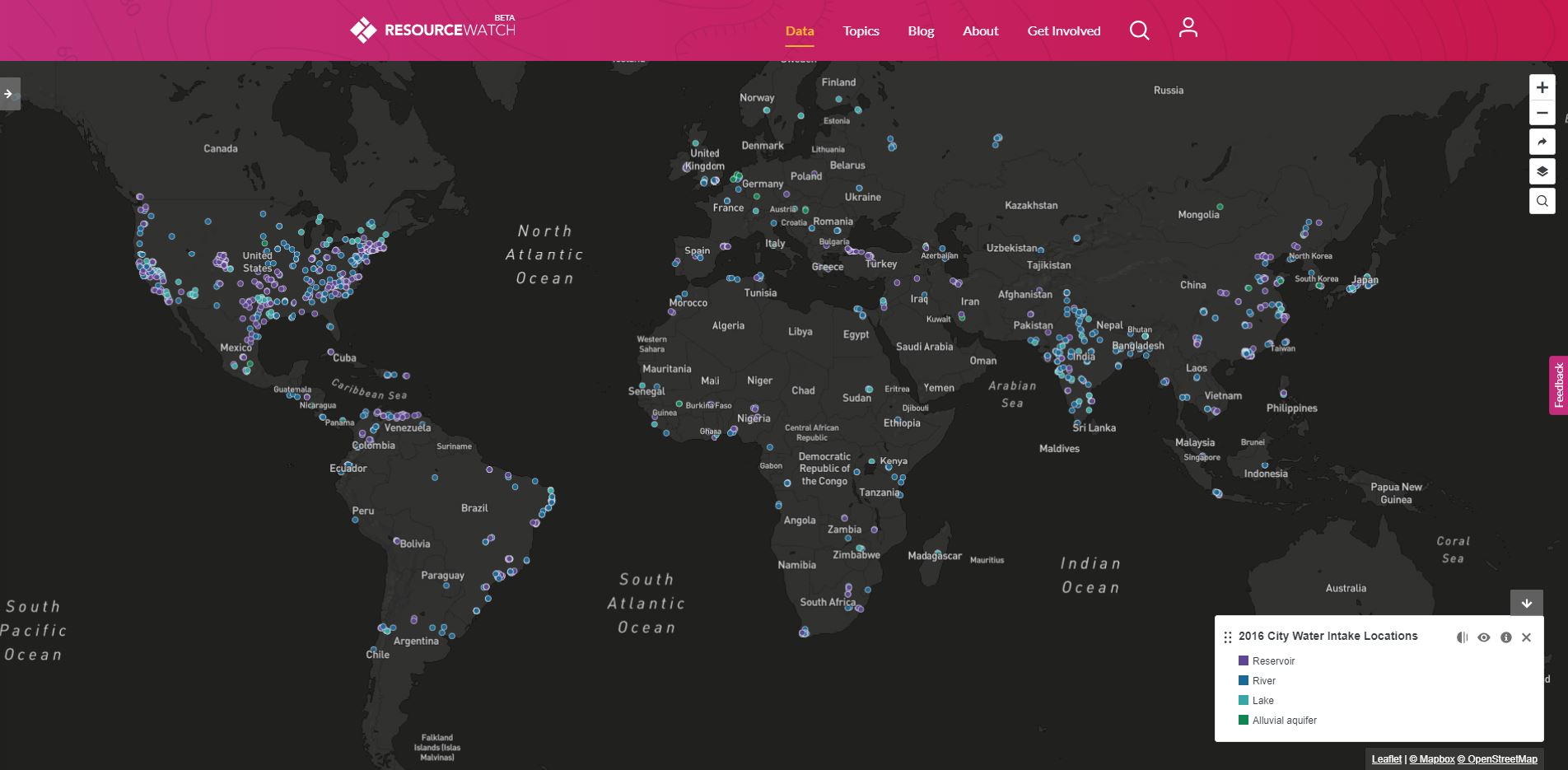Image resolution: width=1568 pixels, height=770 pixels.
Task: Remove the City Water Intake Locations layer
Action: [1526, 637]
